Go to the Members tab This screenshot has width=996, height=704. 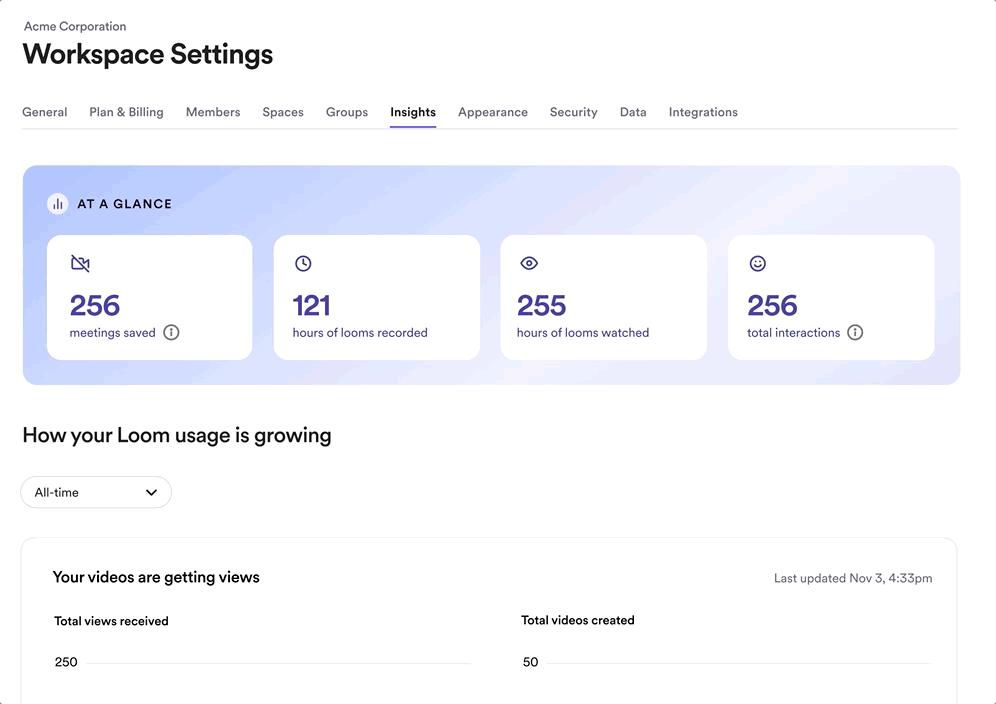pos(213,112)
